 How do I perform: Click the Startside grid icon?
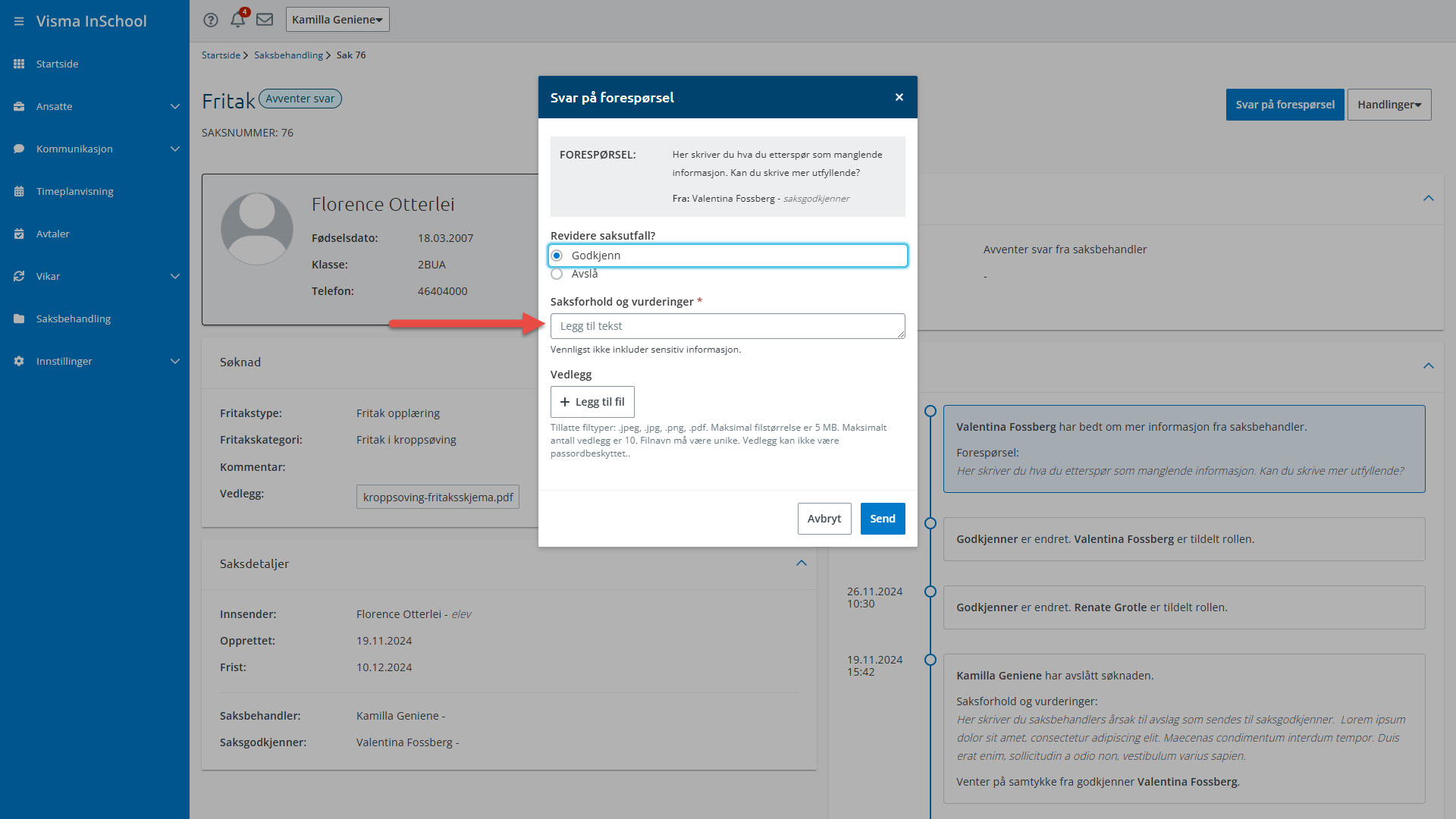(19, 64)
